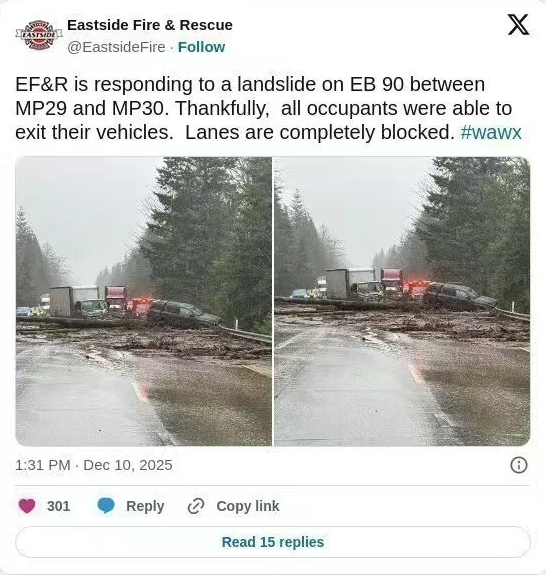
Task: Open the @EastsideFire handle
Action: 116,47
